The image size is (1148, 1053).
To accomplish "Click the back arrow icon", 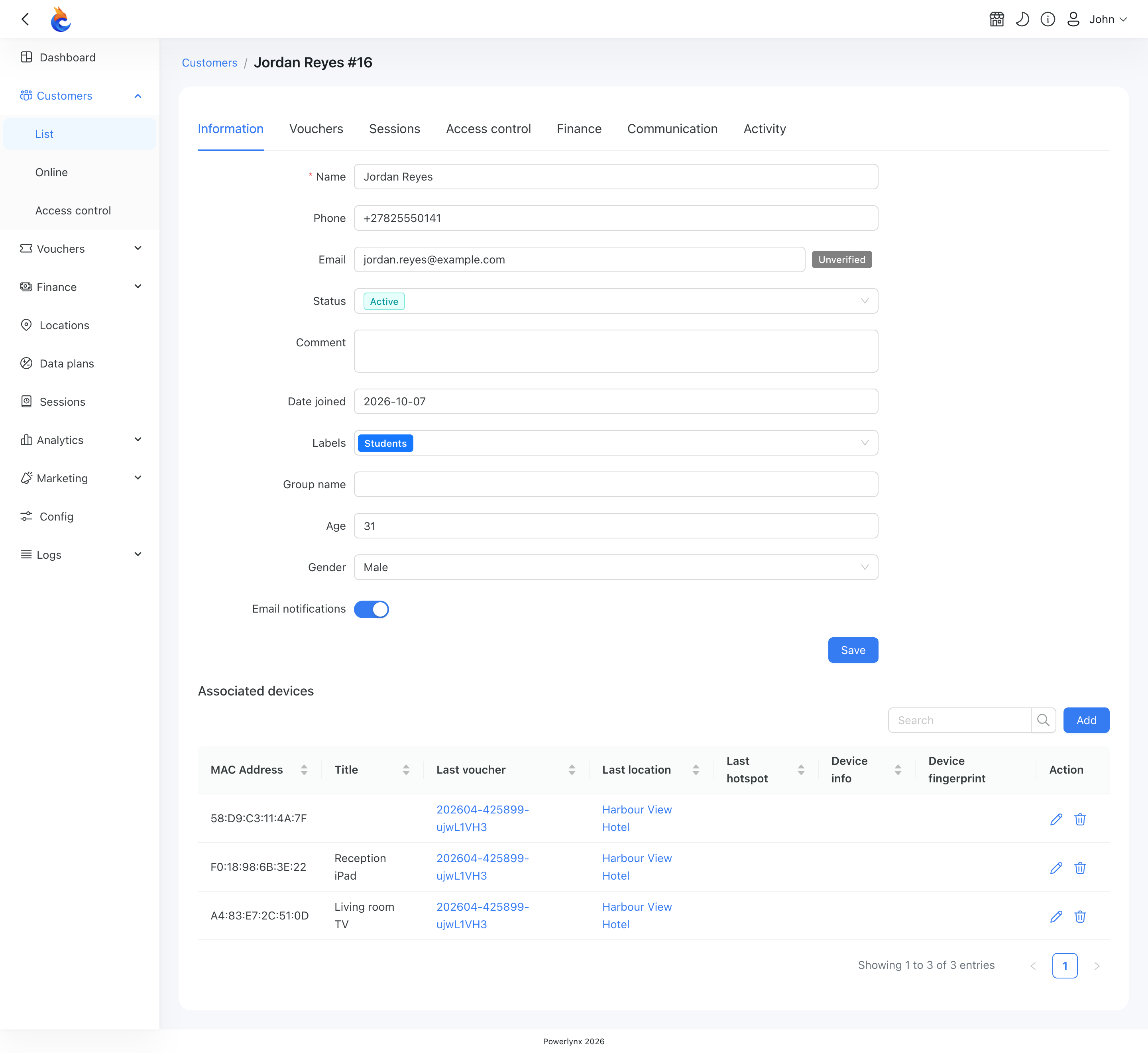I will click(25, 20).
